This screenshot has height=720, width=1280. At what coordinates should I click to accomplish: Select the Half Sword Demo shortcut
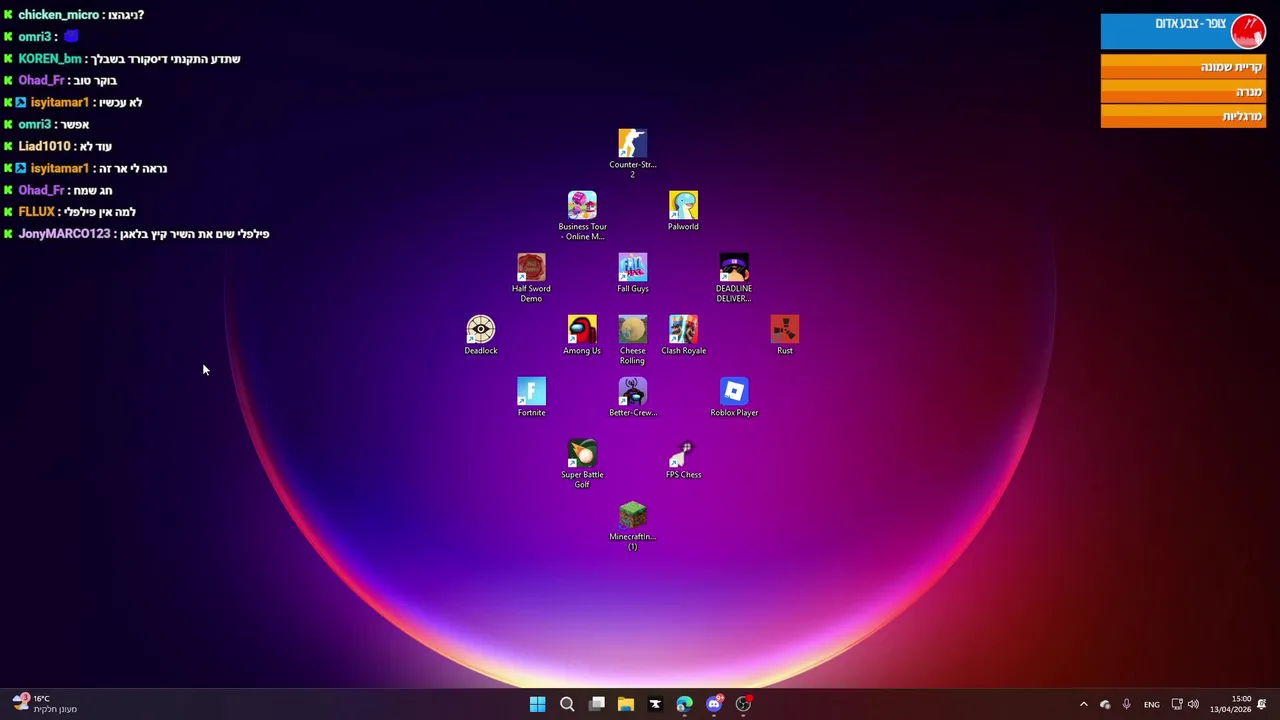531,276
